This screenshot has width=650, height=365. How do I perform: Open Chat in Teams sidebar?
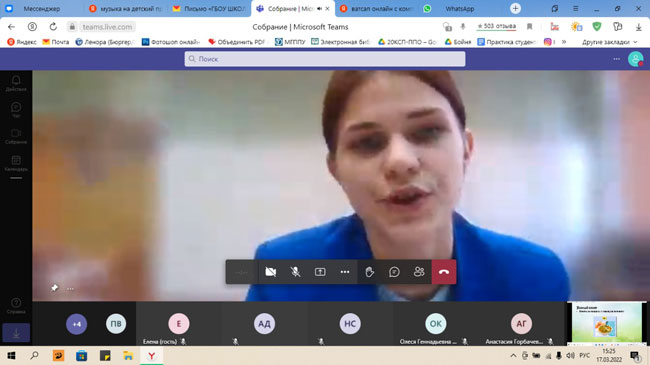16,110
